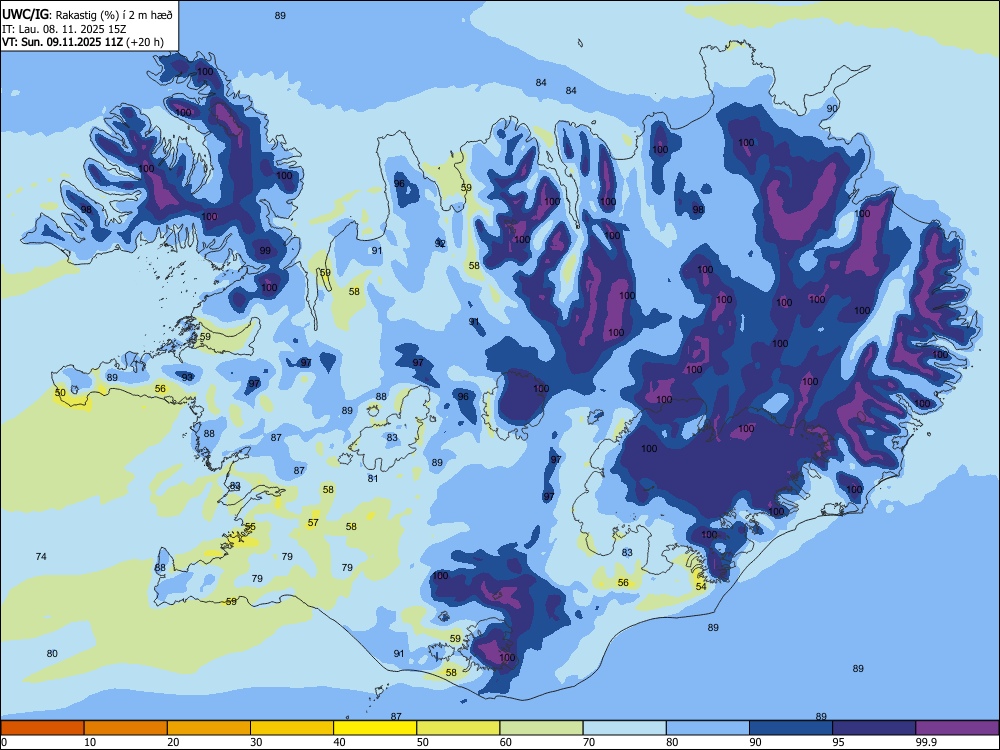This screenshot has width=1000, height=750.
Task: Click the map value '90' near the northeast coast
Action: (x=832, y=109)
